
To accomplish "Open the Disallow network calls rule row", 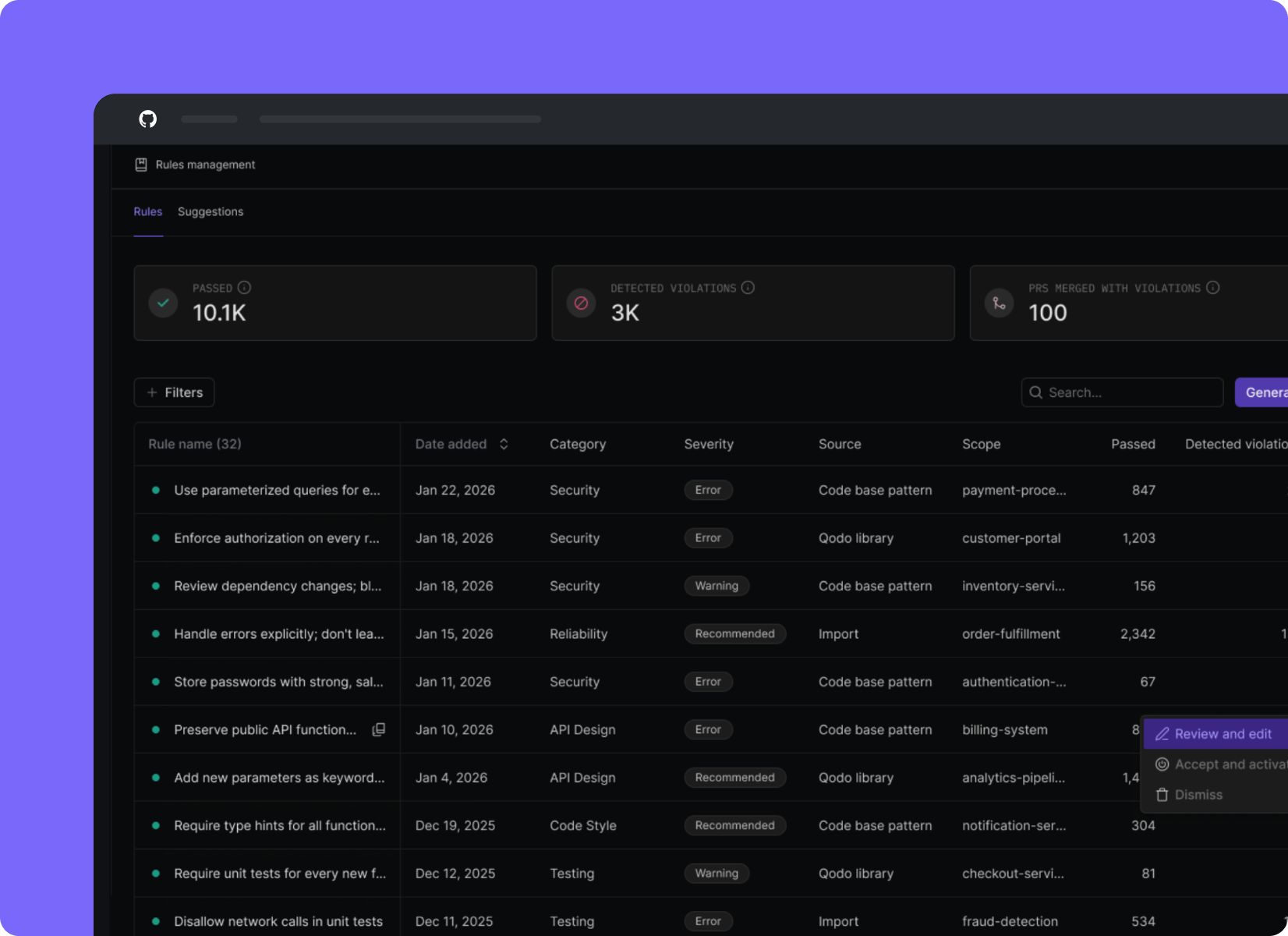I will click(x=278, y=921).
